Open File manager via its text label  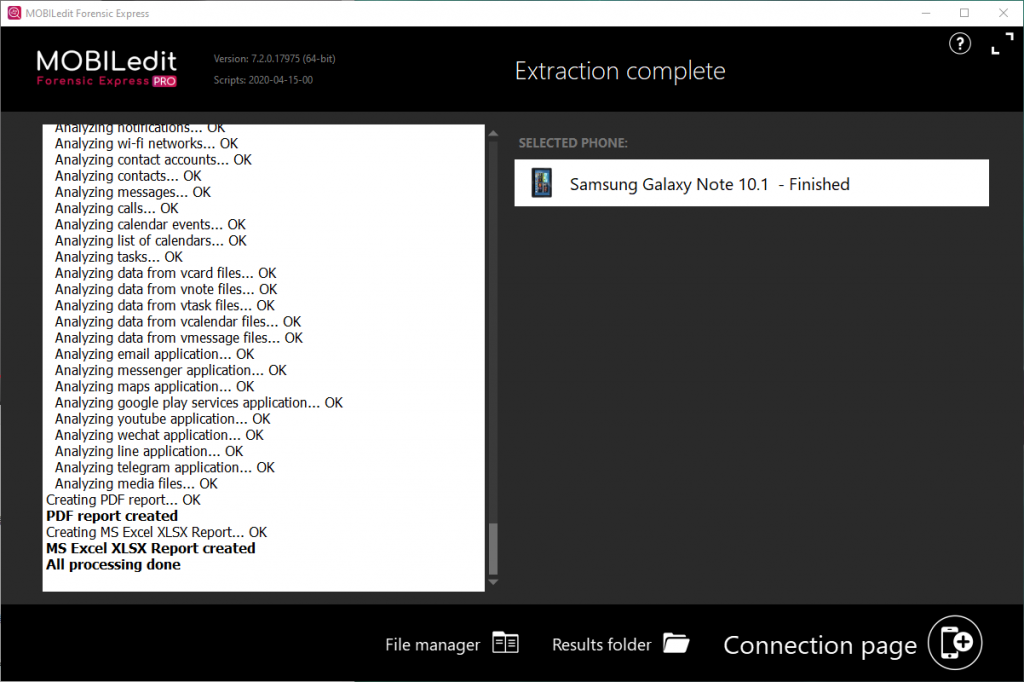tap(430, 644)
